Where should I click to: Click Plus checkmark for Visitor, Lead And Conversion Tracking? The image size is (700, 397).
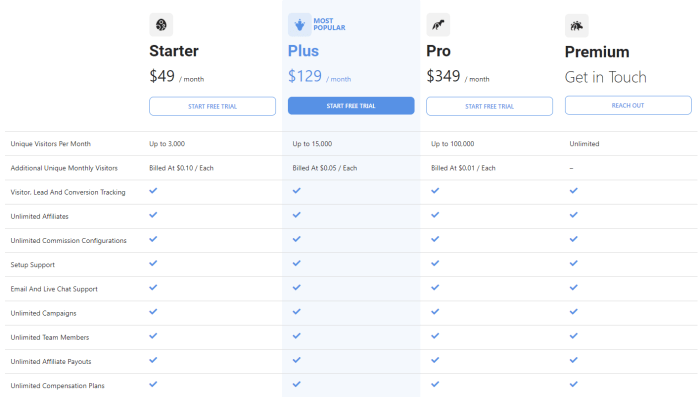pos(296,191)
